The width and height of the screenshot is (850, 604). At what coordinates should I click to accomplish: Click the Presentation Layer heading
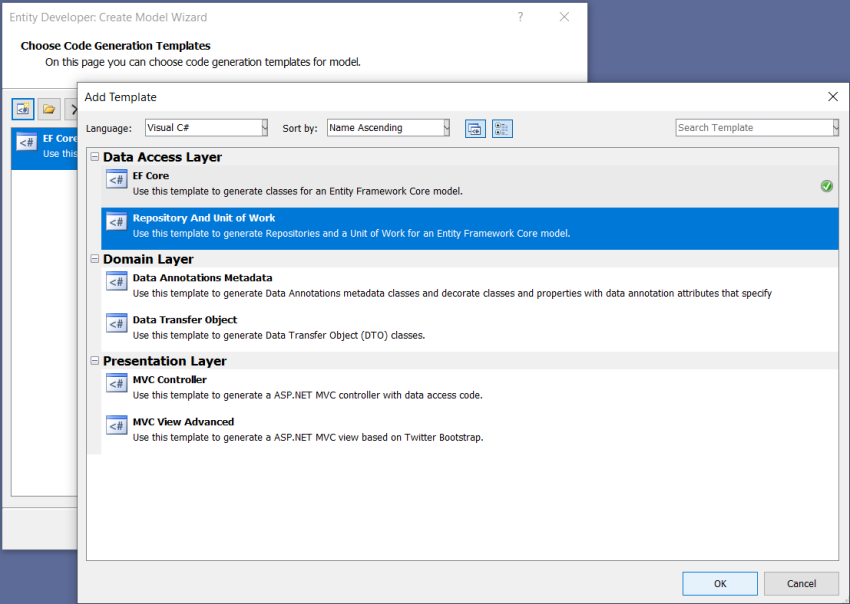tap(165, 361)
